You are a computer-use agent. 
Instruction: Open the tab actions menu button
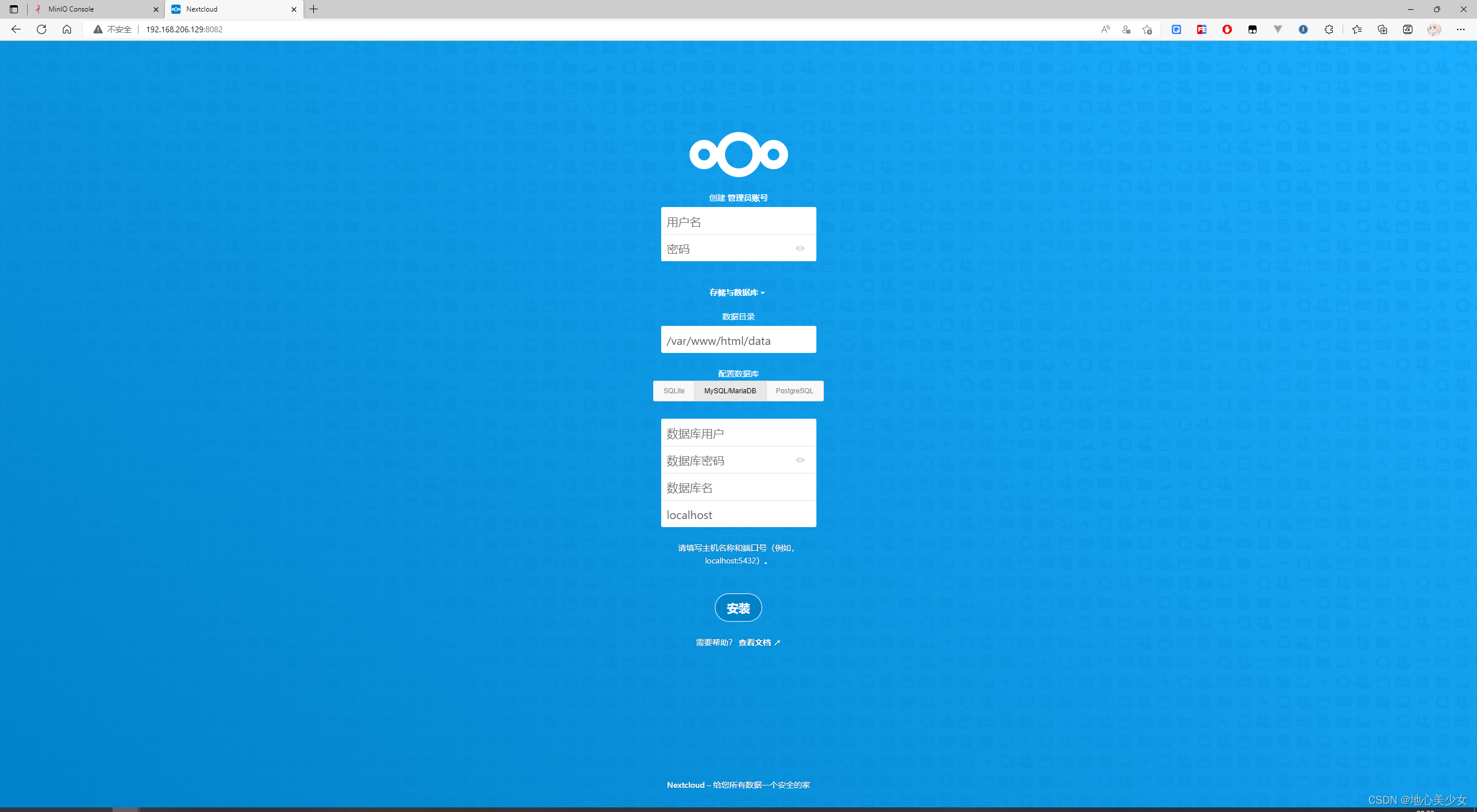pyautogui.click(x=14, y=9)
